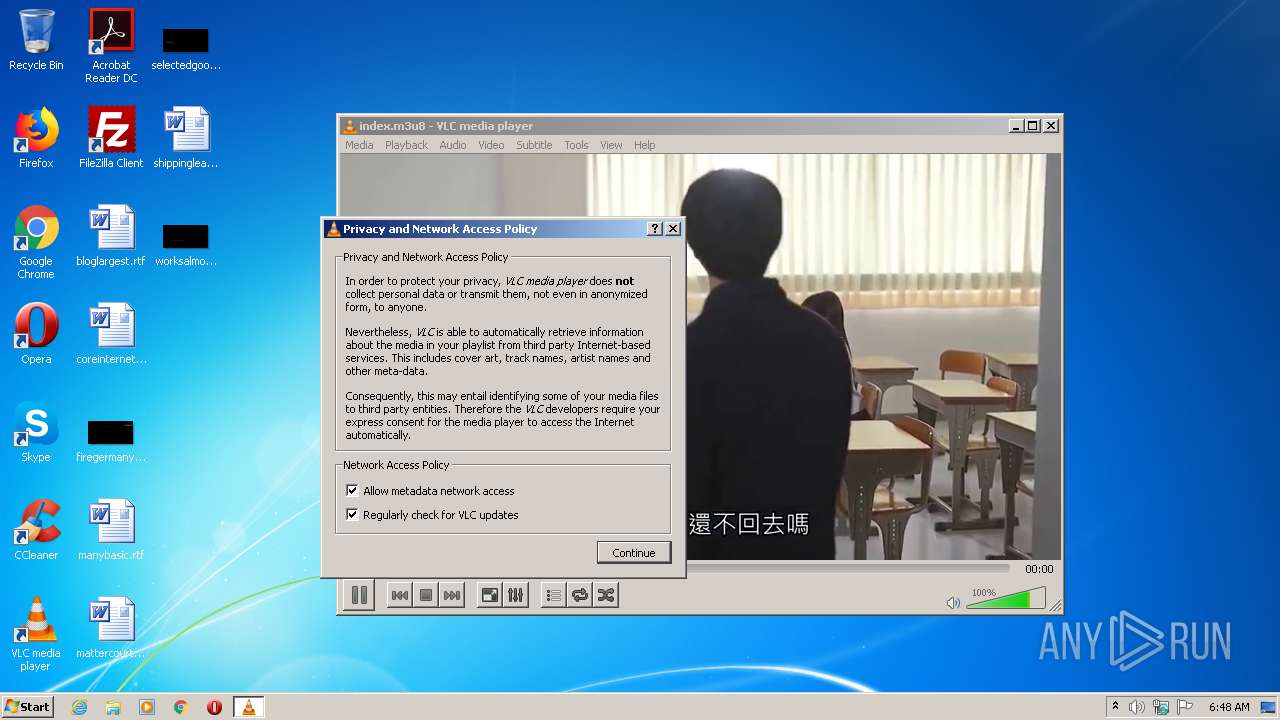Click the VLC window resize grip corner
The width and height of the screenshot is (1280, 720).
(x=1054, y=606)
